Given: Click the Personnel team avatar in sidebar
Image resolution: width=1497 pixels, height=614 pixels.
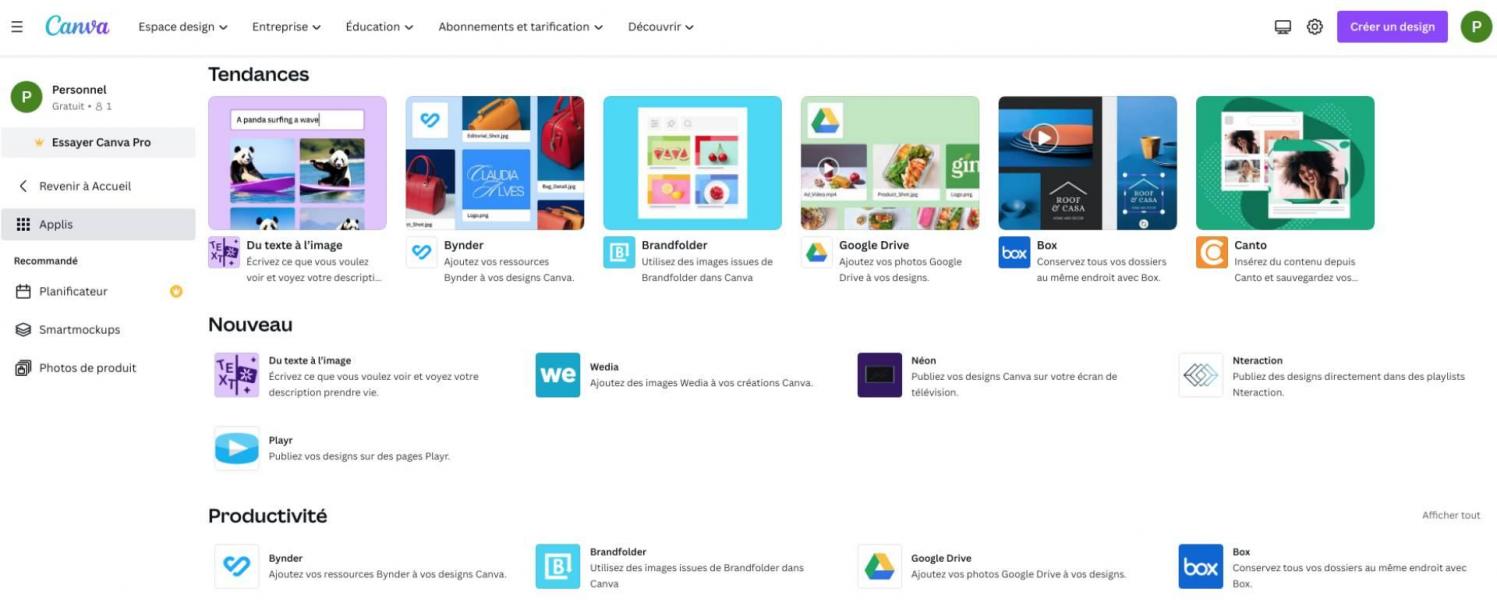Looking at the screenshot, I should click(26, 97).
